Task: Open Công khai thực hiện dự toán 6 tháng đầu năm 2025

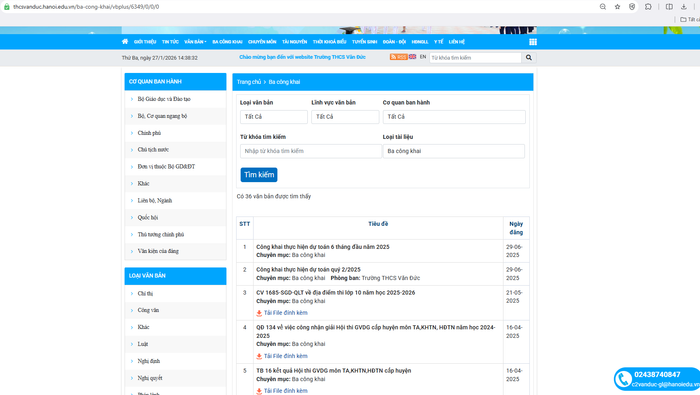Action: coord(322,247)
